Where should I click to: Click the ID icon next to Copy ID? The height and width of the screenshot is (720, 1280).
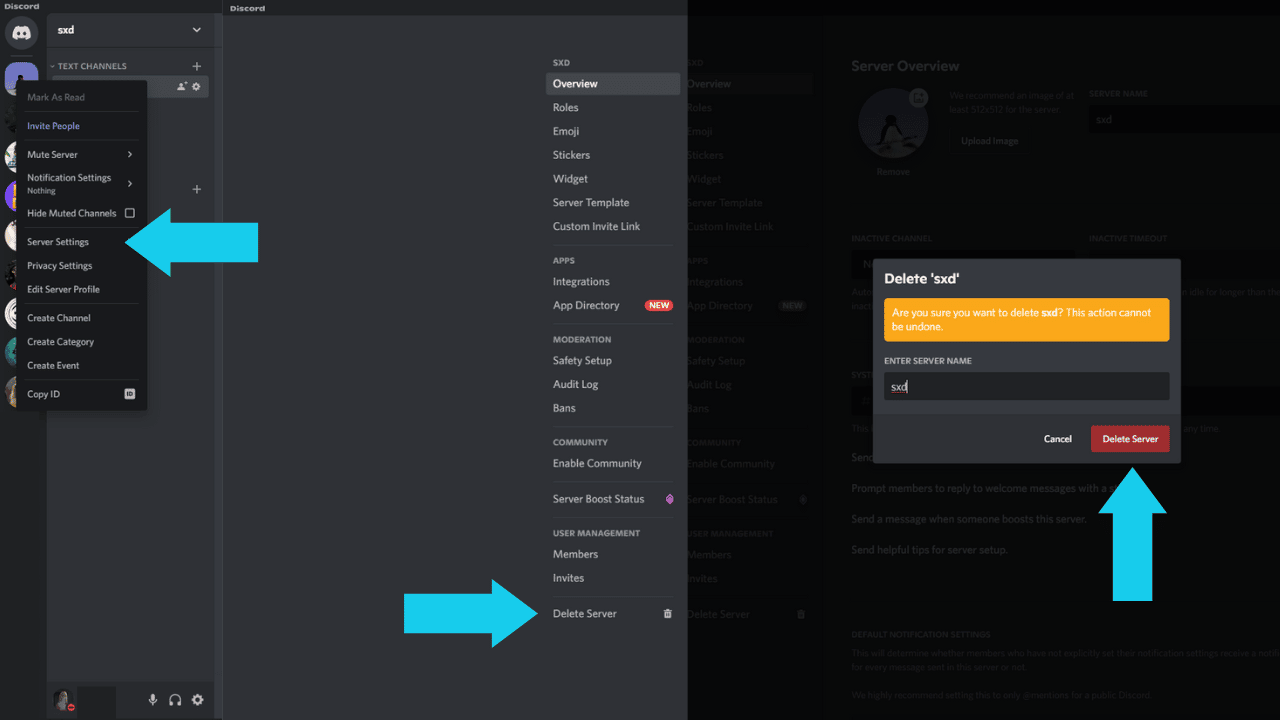[129, 394]
